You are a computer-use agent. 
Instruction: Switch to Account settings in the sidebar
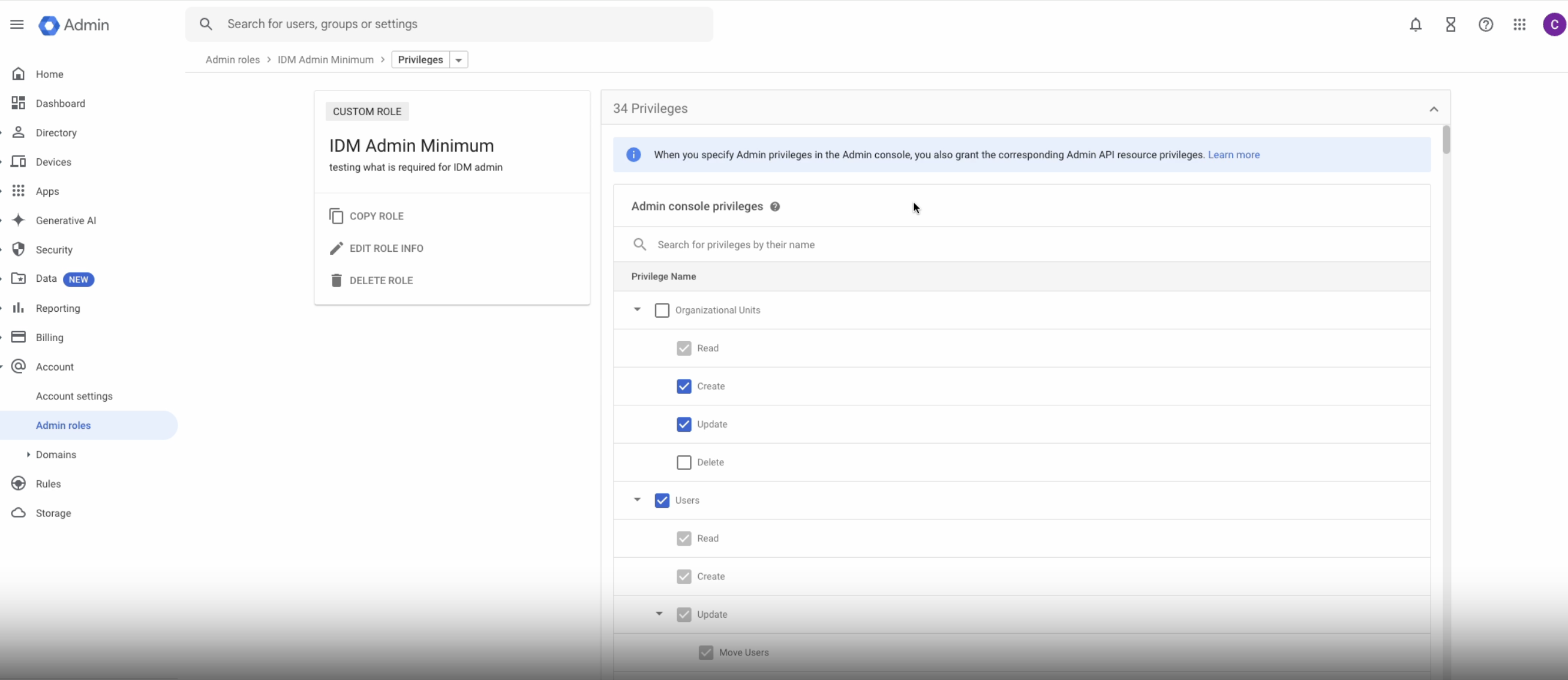[x=74, y=395]
